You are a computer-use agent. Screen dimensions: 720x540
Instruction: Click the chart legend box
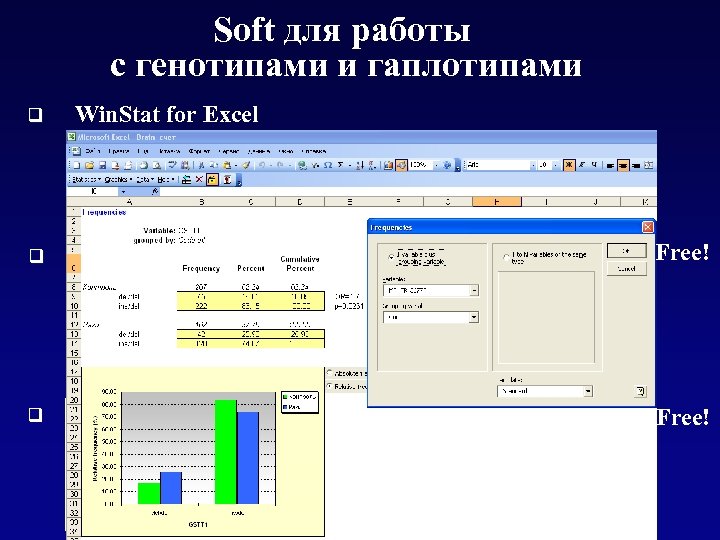pyautogui.click(x=300, y=402)
